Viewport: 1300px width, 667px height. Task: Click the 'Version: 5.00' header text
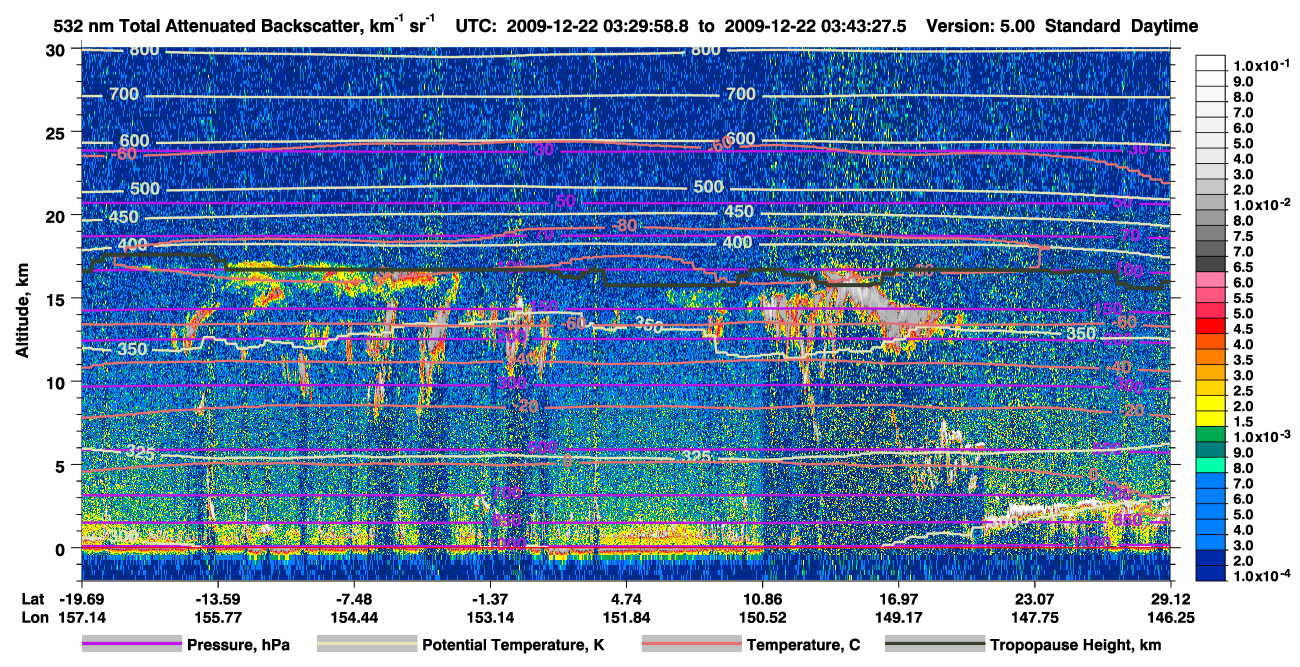pyautogui.click(x=982, y=26)
